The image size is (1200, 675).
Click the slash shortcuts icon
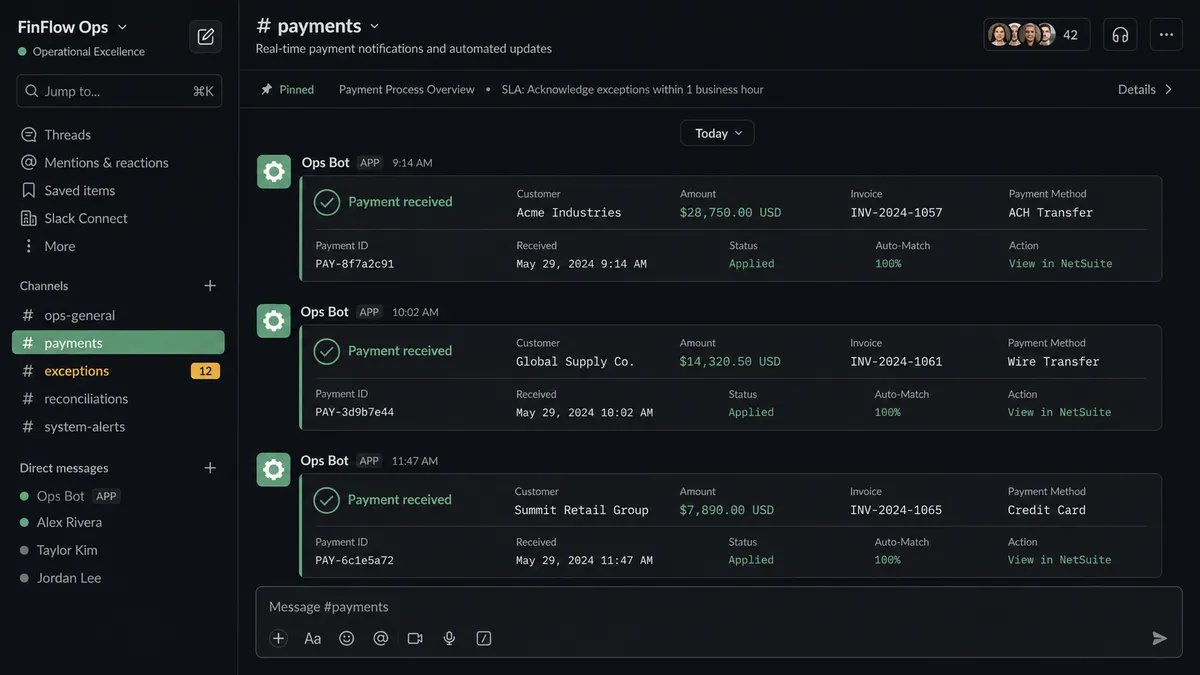tap(484, 638)
